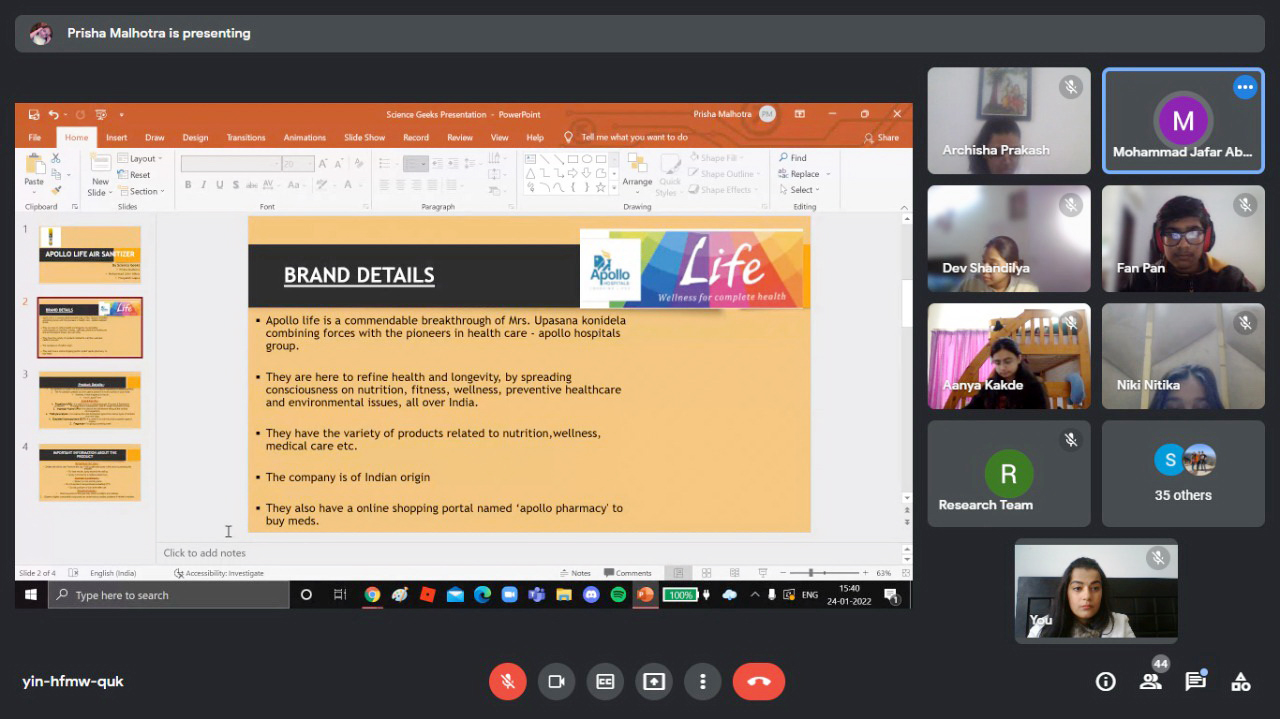Click the Increase Font Size icon
The width and height of the screenshot is (1280, 719).
pos(323,163)
